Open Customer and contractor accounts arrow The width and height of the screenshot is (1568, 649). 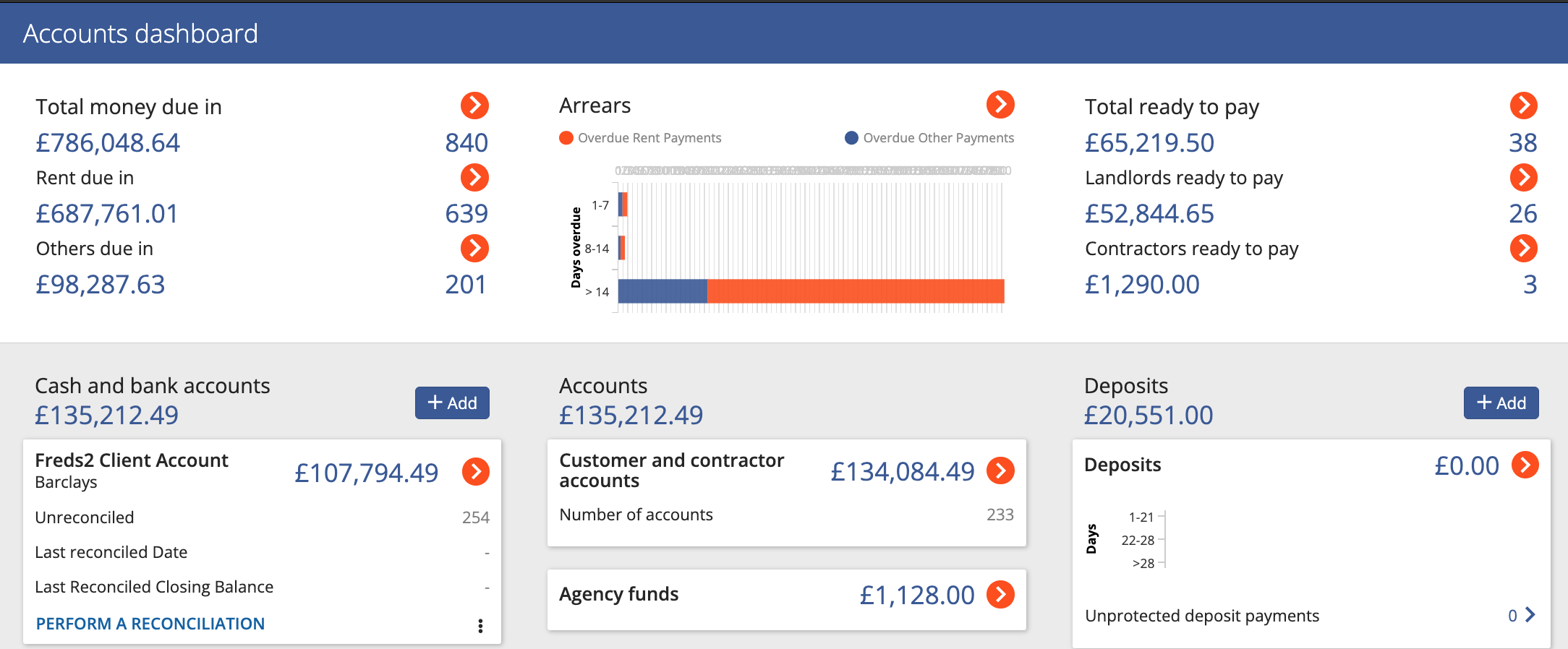[x=1000, y=470]
